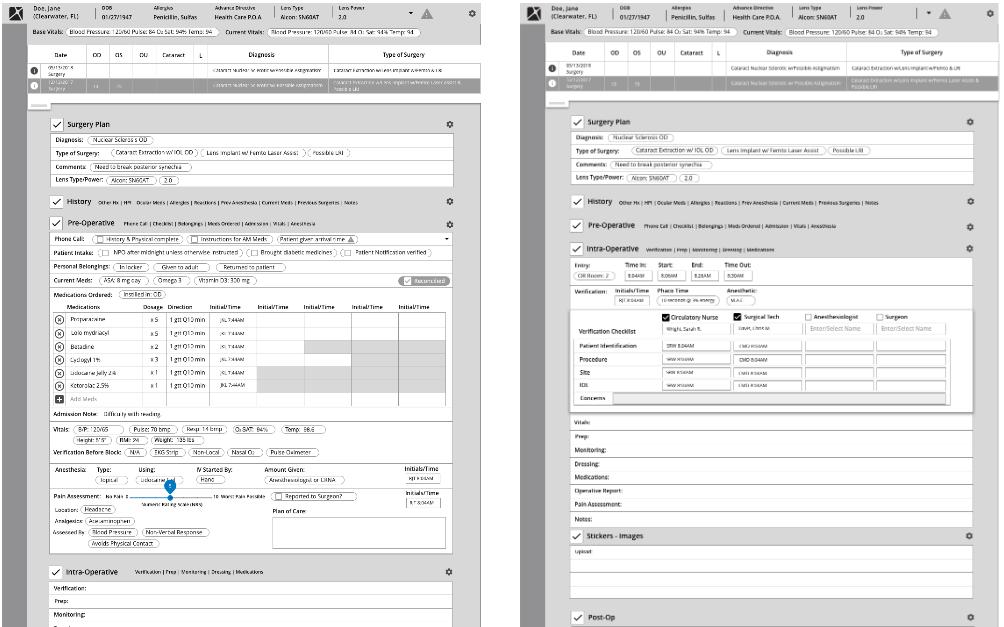Jump to Anesthesia in left Pre-Operative nav
Image resolution: width=1004 pixels, height=627 pixels.
coord(303,224)
